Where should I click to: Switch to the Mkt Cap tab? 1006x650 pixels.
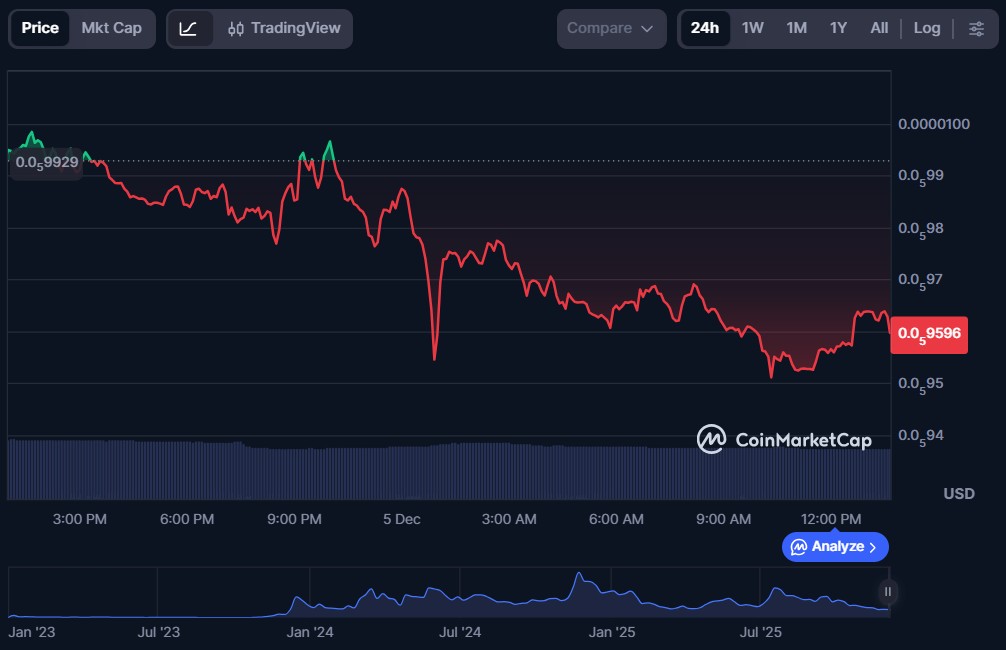[112, 28]
